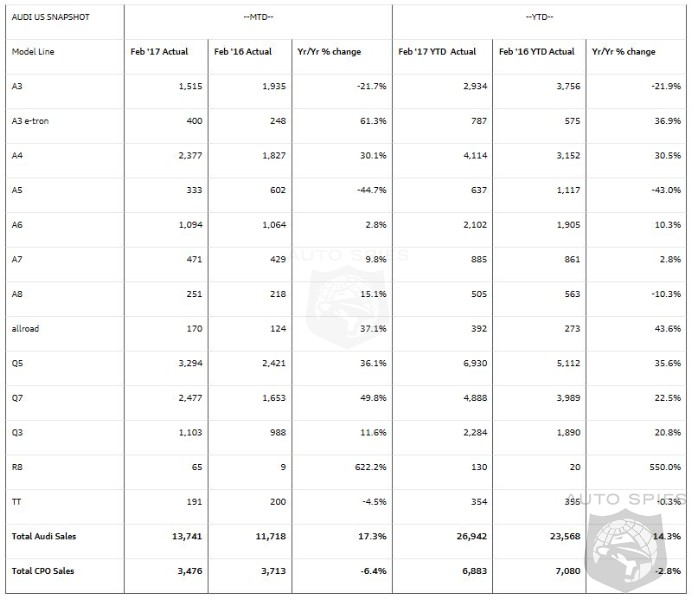Click the Total Audi Sales row label

click(x=45, y=536)
